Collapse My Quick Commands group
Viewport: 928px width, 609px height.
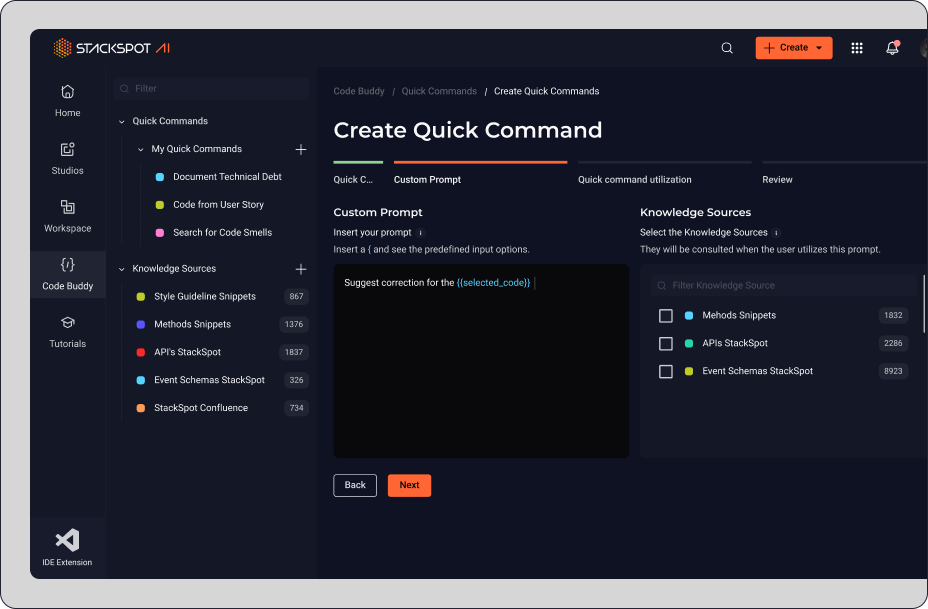click(140, 149)
